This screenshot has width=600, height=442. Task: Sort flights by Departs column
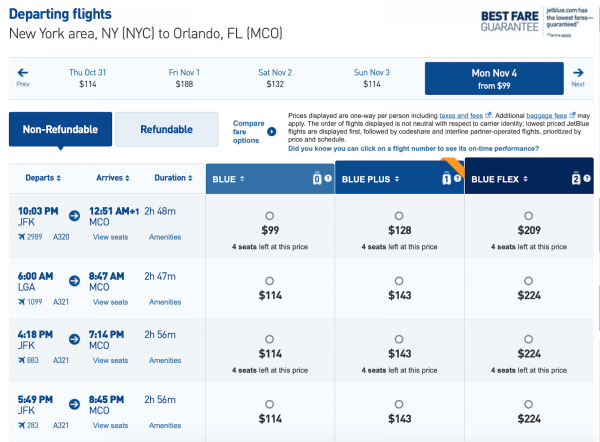[x=43, y=178]
